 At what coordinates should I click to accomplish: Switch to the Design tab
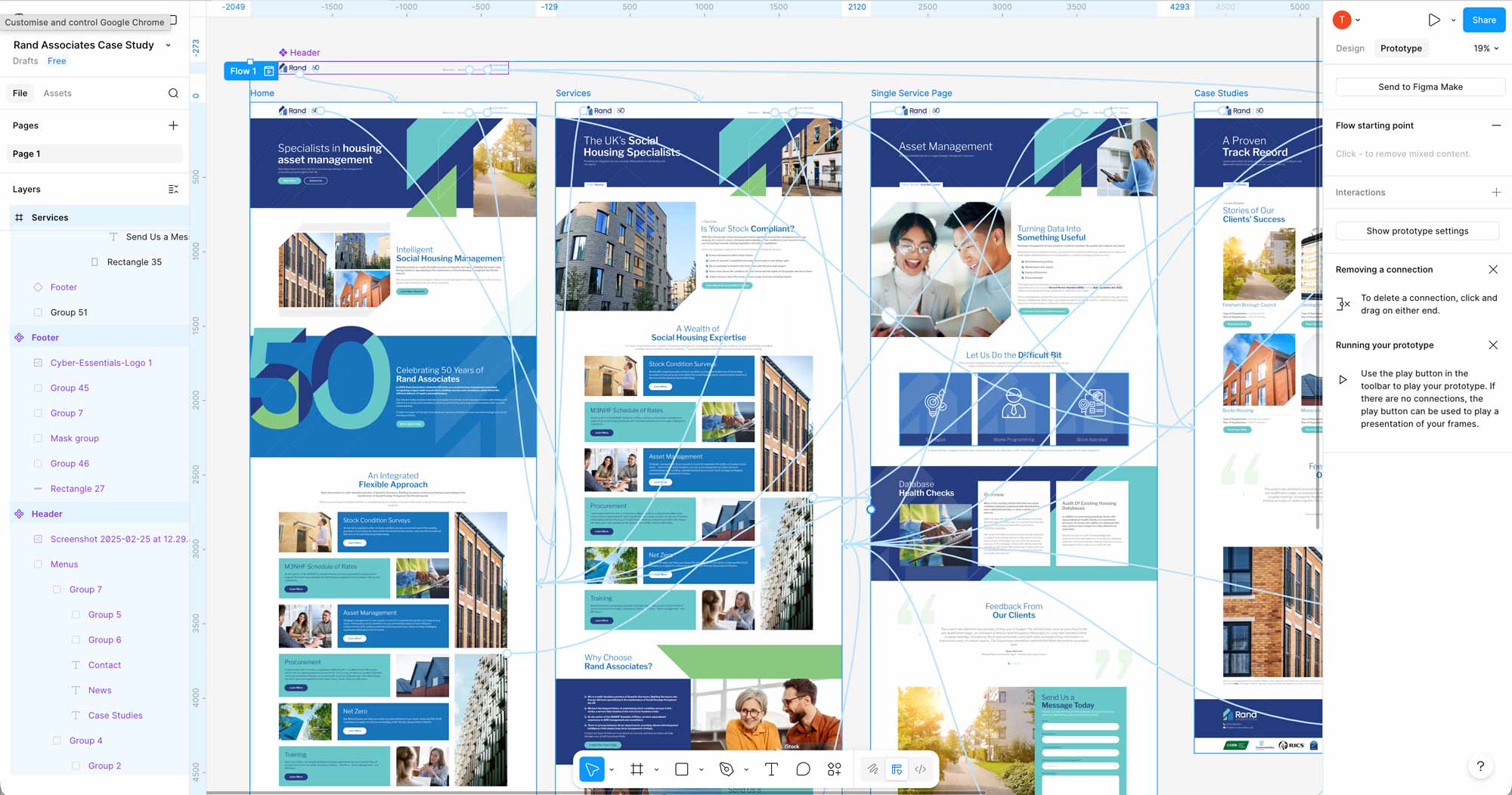(x=1349, y=48)
